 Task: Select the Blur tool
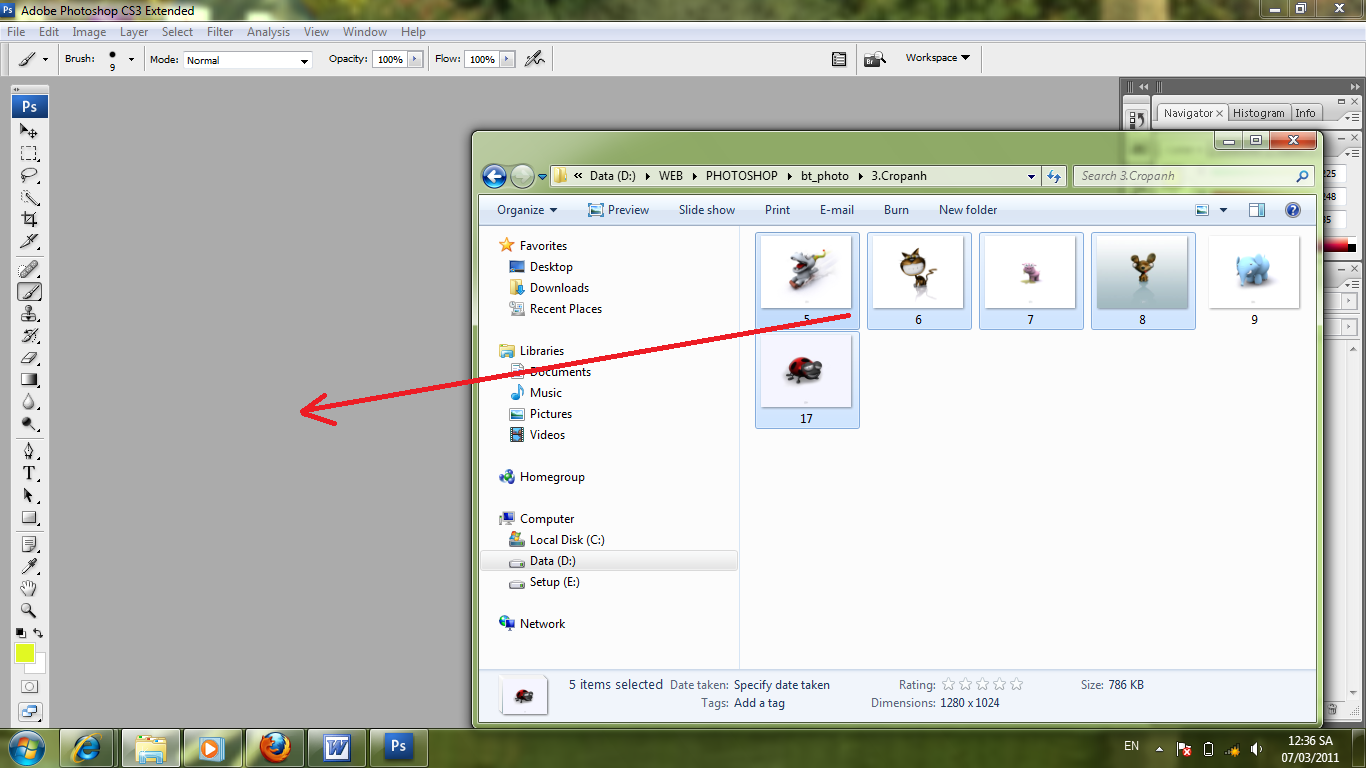click(x=29, y=402)
